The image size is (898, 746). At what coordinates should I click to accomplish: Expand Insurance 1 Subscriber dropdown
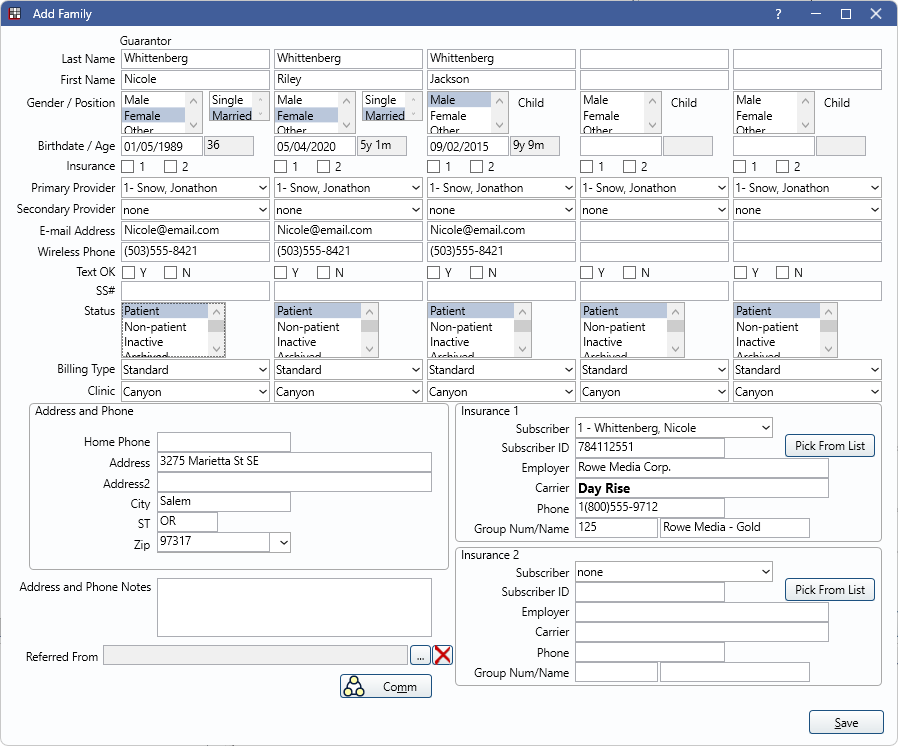pos(765,428)
